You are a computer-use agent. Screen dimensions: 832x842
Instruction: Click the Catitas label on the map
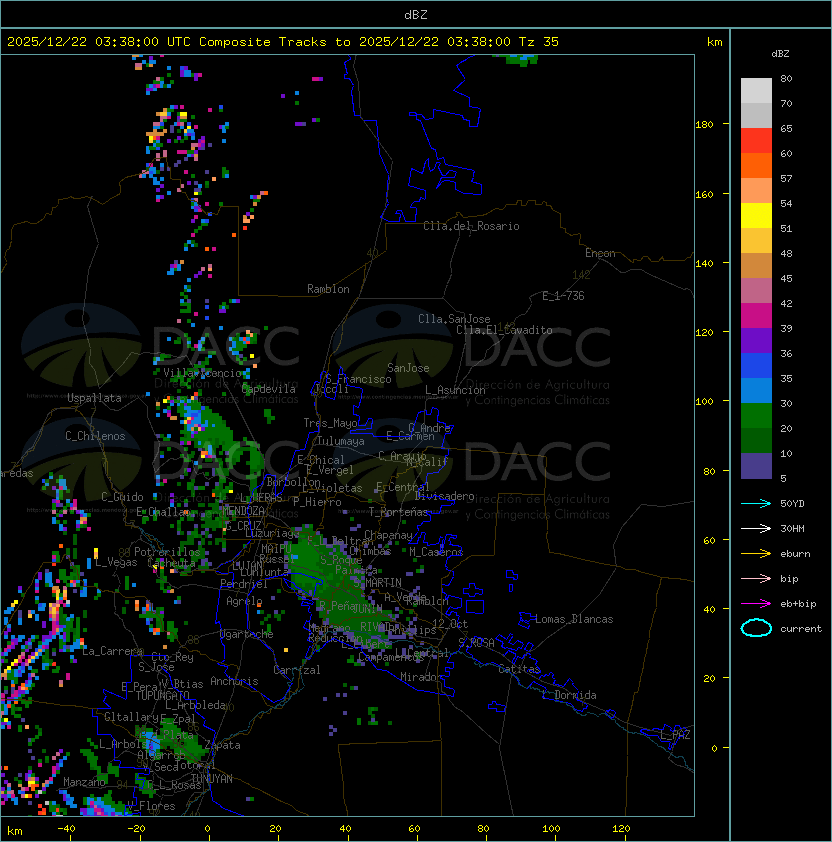pos(519,669)
